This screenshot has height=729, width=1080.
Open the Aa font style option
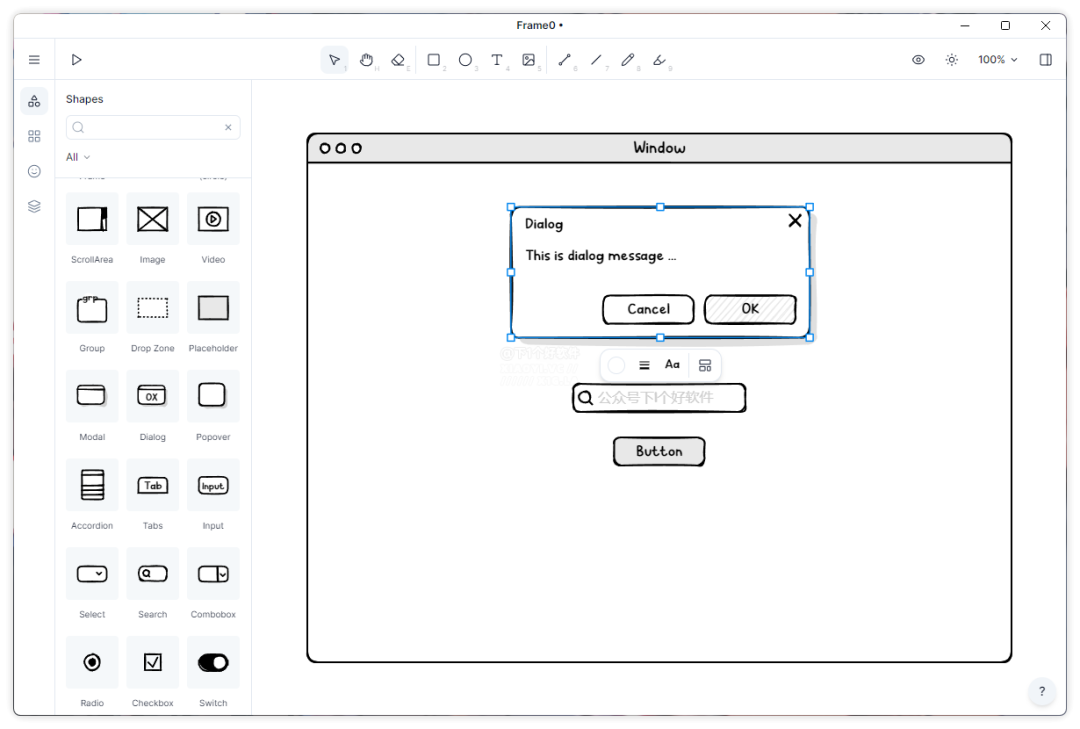[x=672, y=365]
